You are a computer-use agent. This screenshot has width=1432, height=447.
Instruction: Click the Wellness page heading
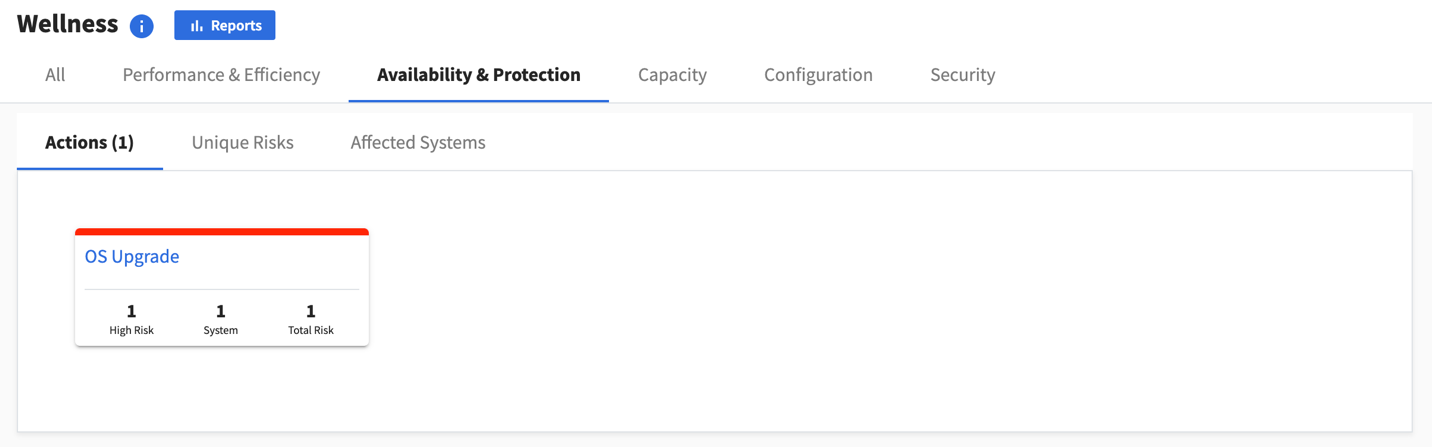click(67, 24)
